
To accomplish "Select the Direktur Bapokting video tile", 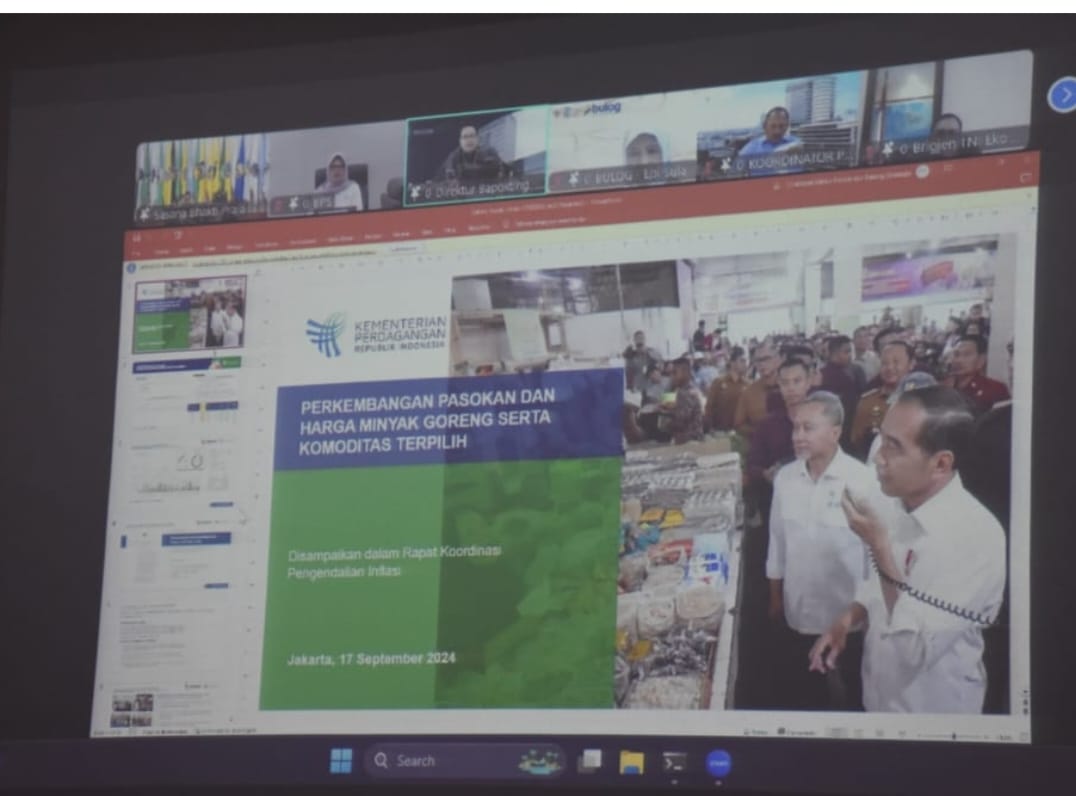I will click(x=476, y=155).
